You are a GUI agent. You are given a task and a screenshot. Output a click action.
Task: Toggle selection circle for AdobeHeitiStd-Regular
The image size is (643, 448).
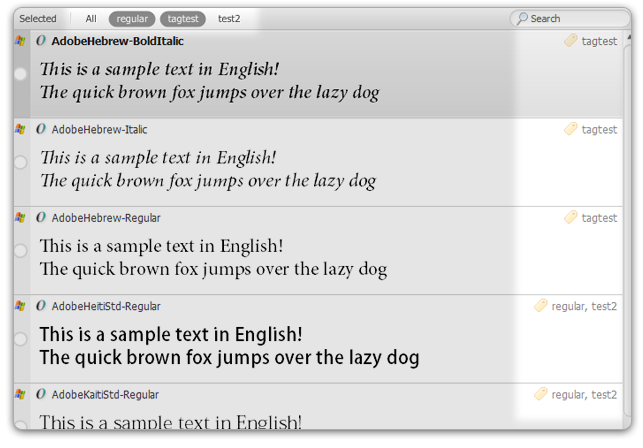20,339
